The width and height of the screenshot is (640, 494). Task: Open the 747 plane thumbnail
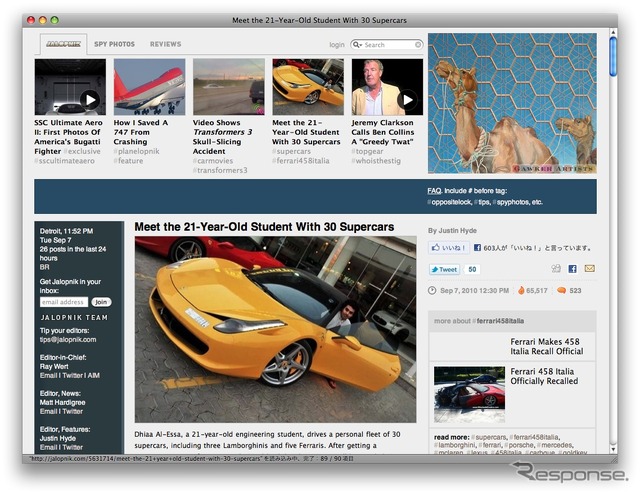(x=149, y=87)
